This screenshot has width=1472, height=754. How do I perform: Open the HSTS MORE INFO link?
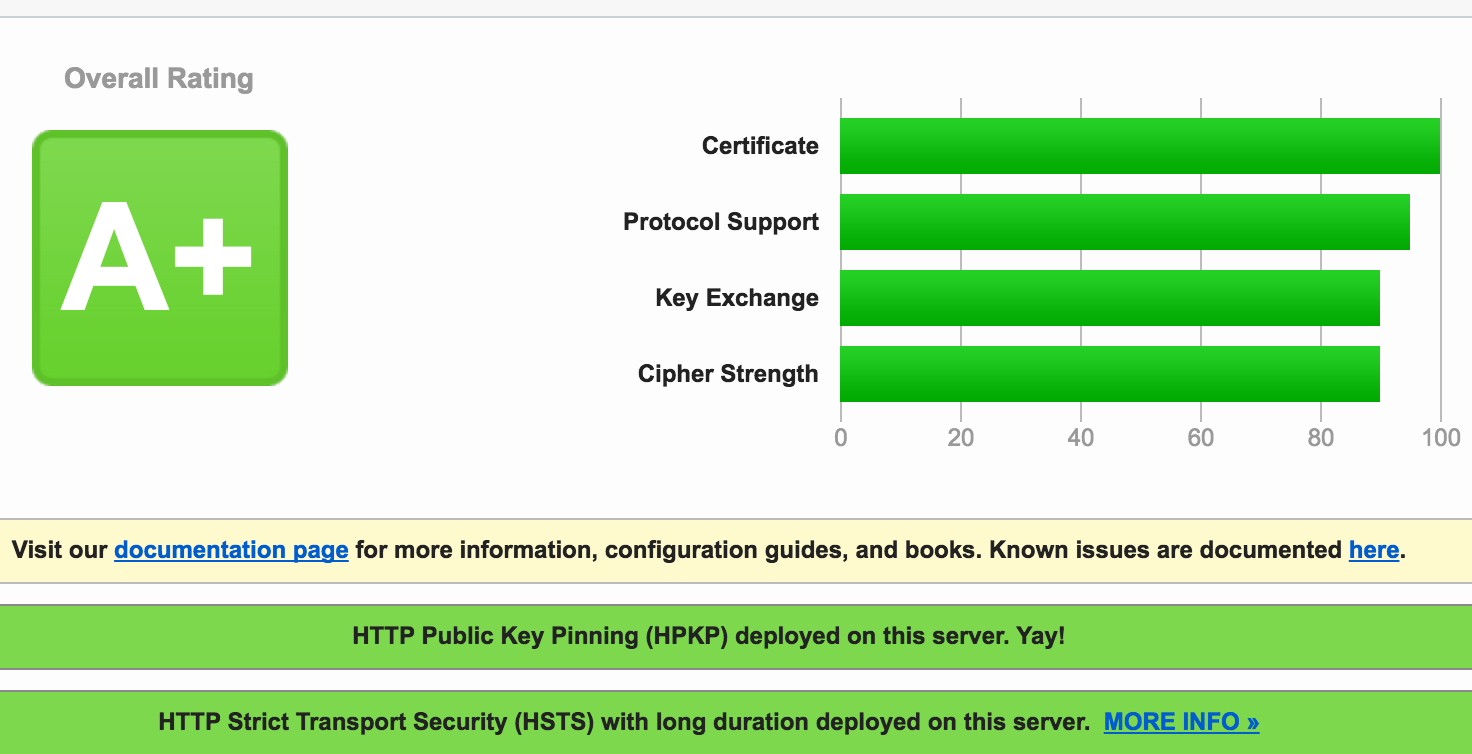point(1181,722)
